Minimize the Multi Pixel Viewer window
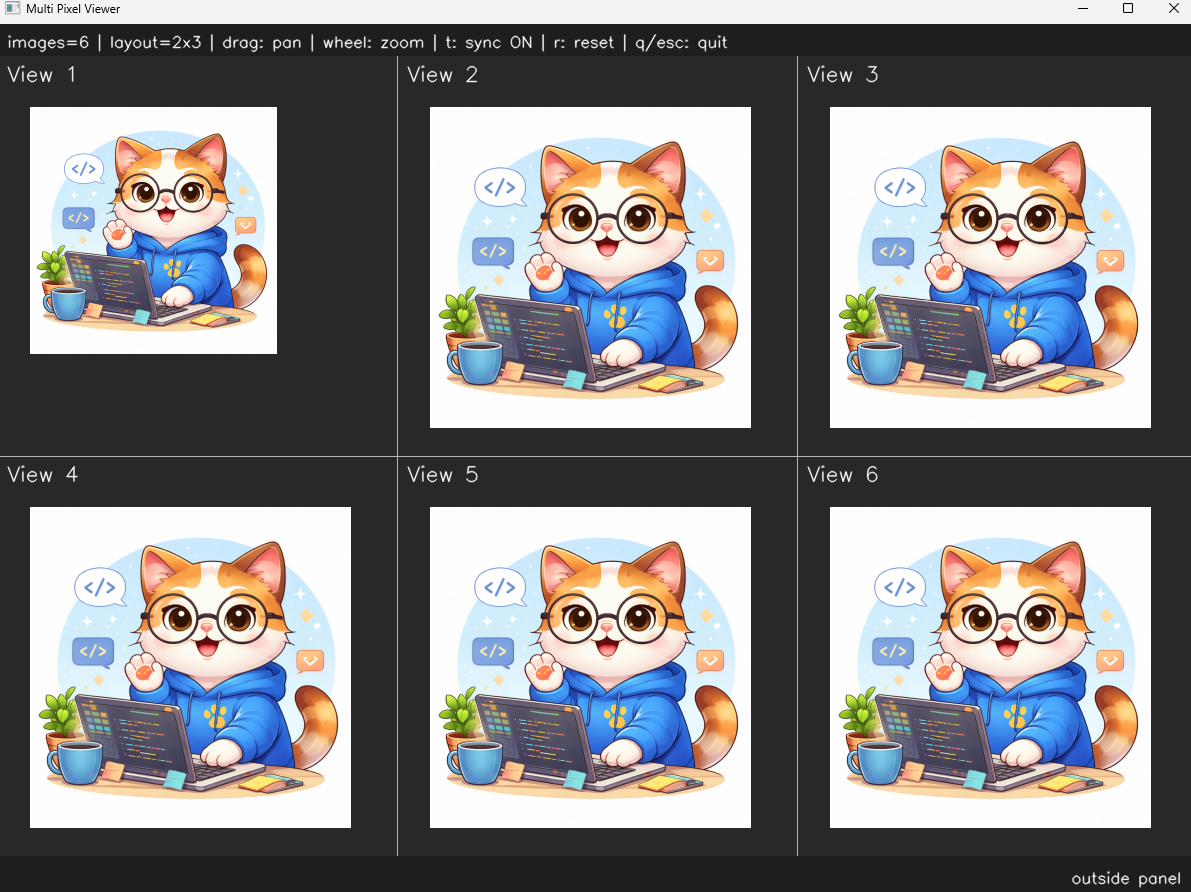Screen dimensions: 1191x892 tap(1083, 8)
